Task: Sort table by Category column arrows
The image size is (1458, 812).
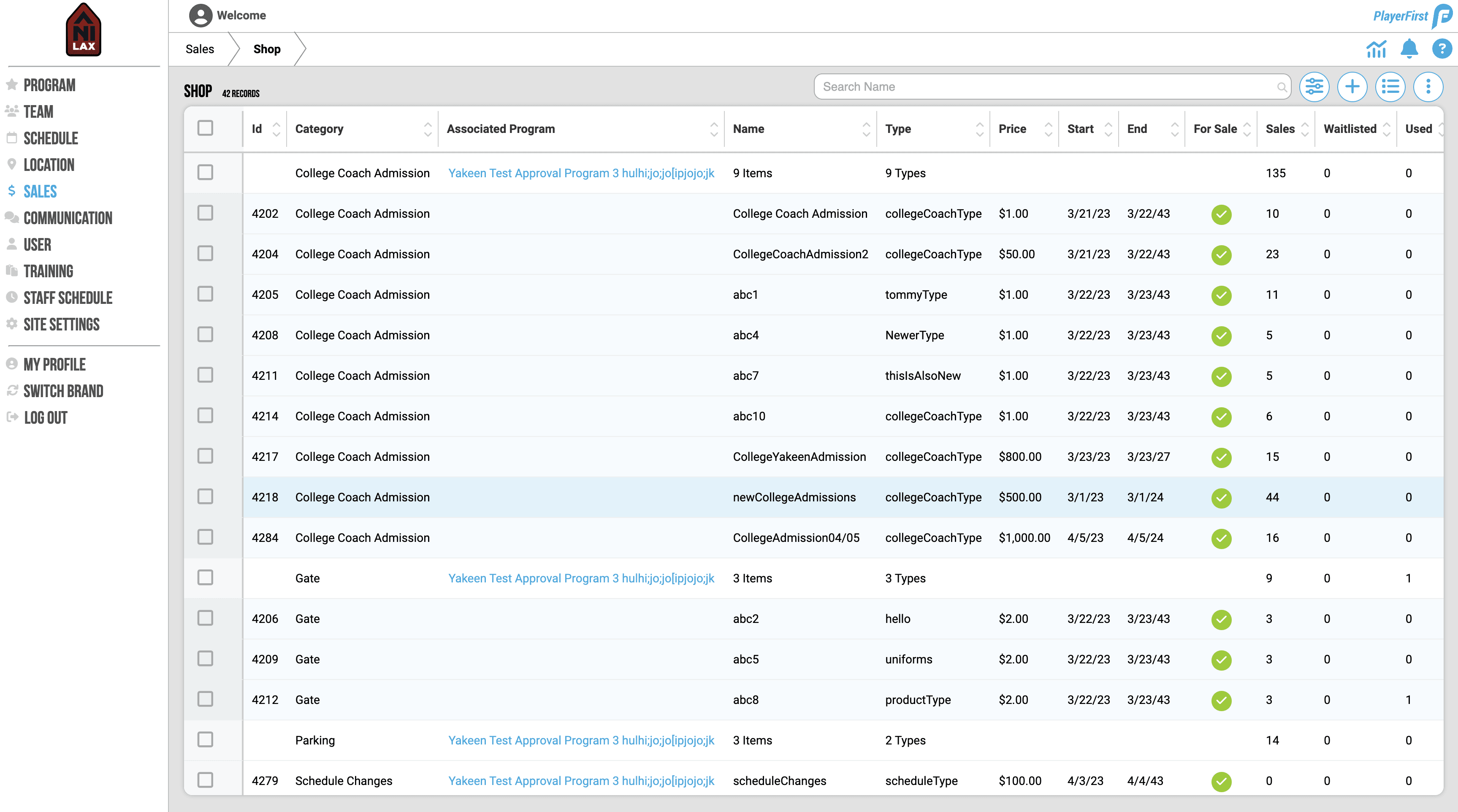Action: [427, 129]
